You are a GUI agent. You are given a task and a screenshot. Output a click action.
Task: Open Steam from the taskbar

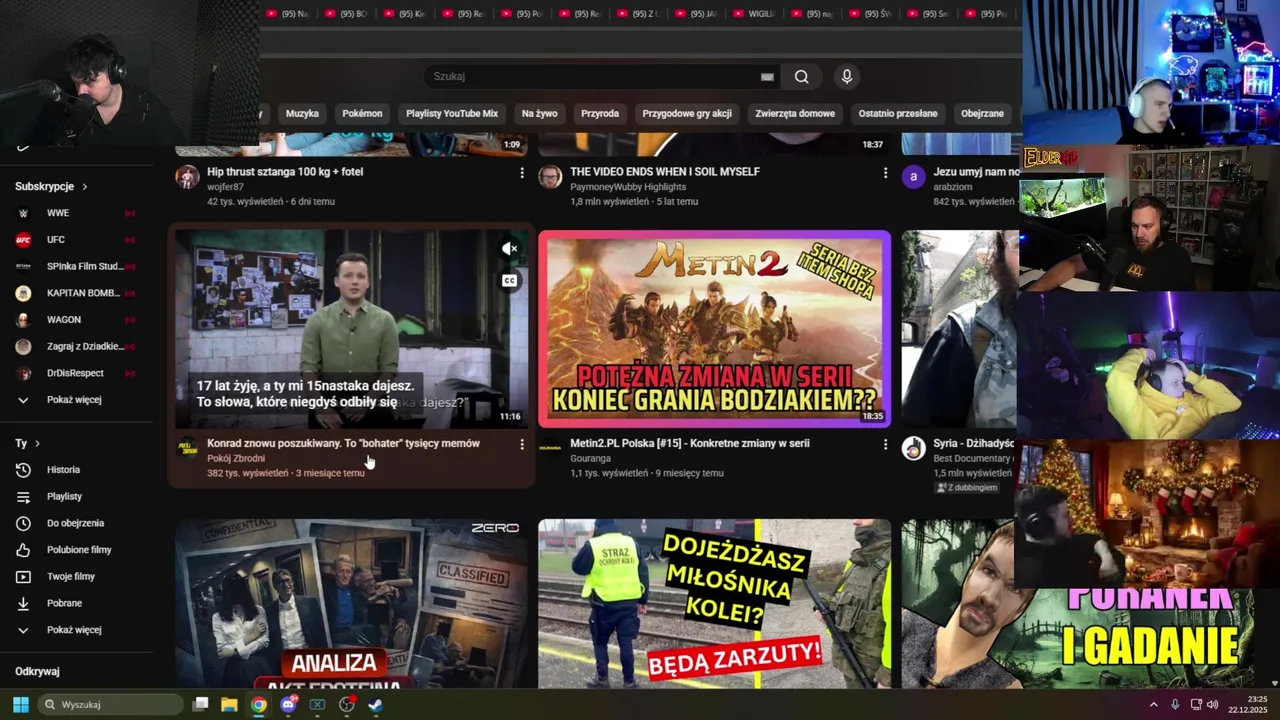(x=375, y=704)
